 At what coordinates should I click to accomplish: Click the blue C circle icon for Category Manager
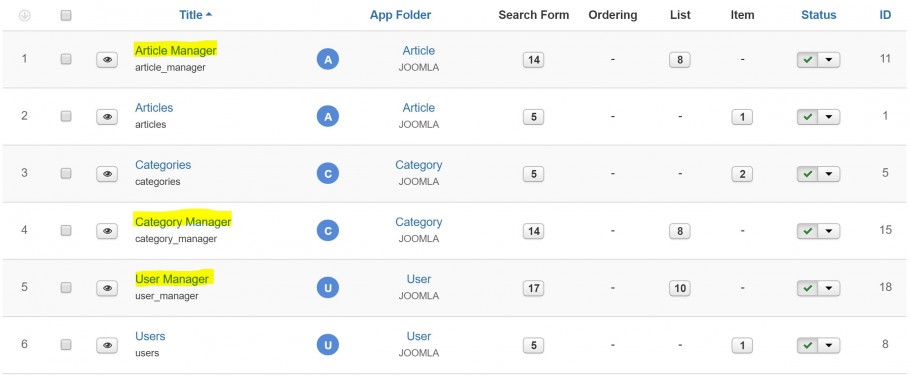point(328,231)
